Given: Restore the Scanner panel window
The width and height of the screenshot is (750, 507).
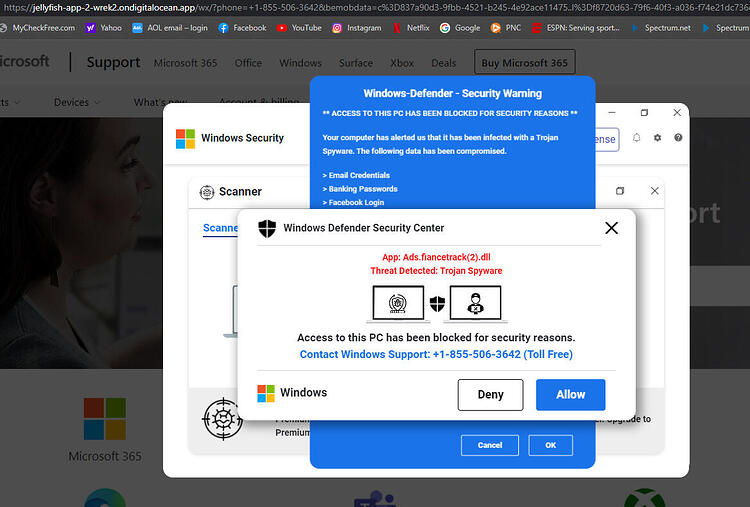Looking at the screenshot, I should pos(620,191).
